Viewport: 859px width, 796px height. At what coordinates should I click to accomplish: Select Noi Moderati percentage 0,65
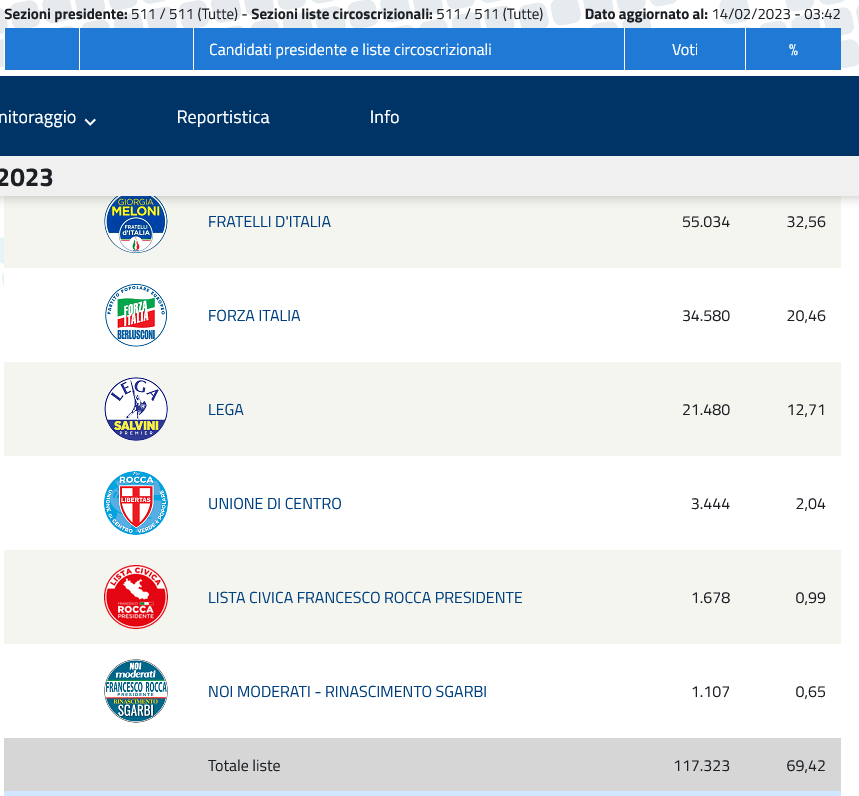click(x=810, y=691)
